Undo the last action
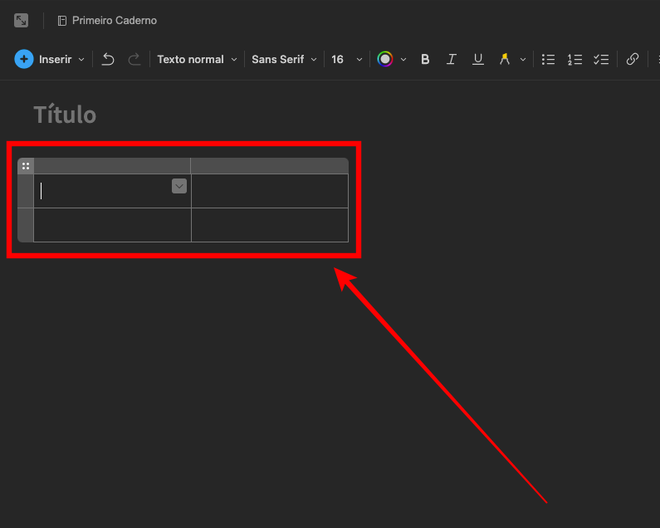This screenshot has width=660, height=528. pos(108,59)
